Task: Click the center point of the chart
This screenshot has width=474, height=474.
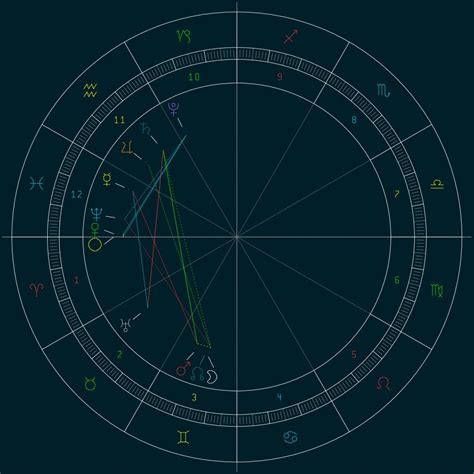Action: coord(237,237)
